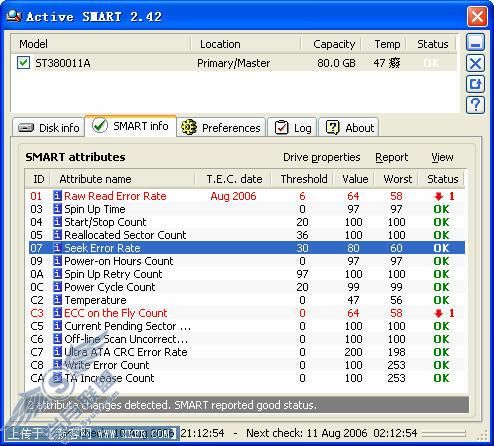Click the drive list Status column header
The image size is (494, 446).
(432, 44)
